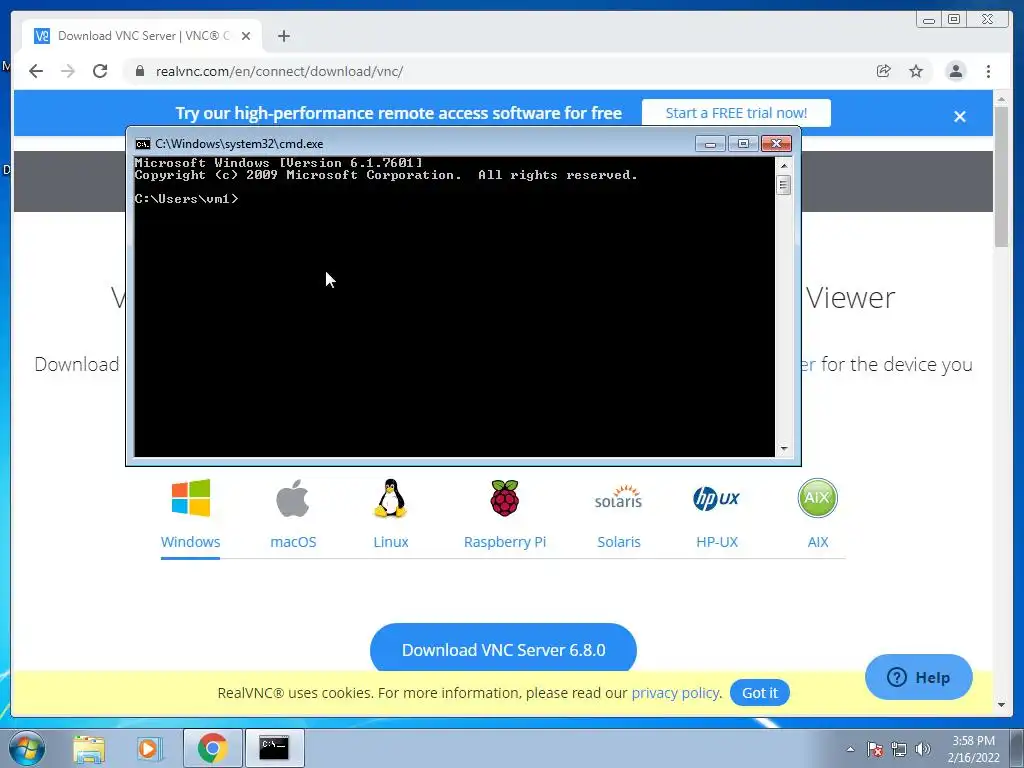Open a new Chrome tab
1024x768 pixels.
pyautogui.click(x=283, y=36)
